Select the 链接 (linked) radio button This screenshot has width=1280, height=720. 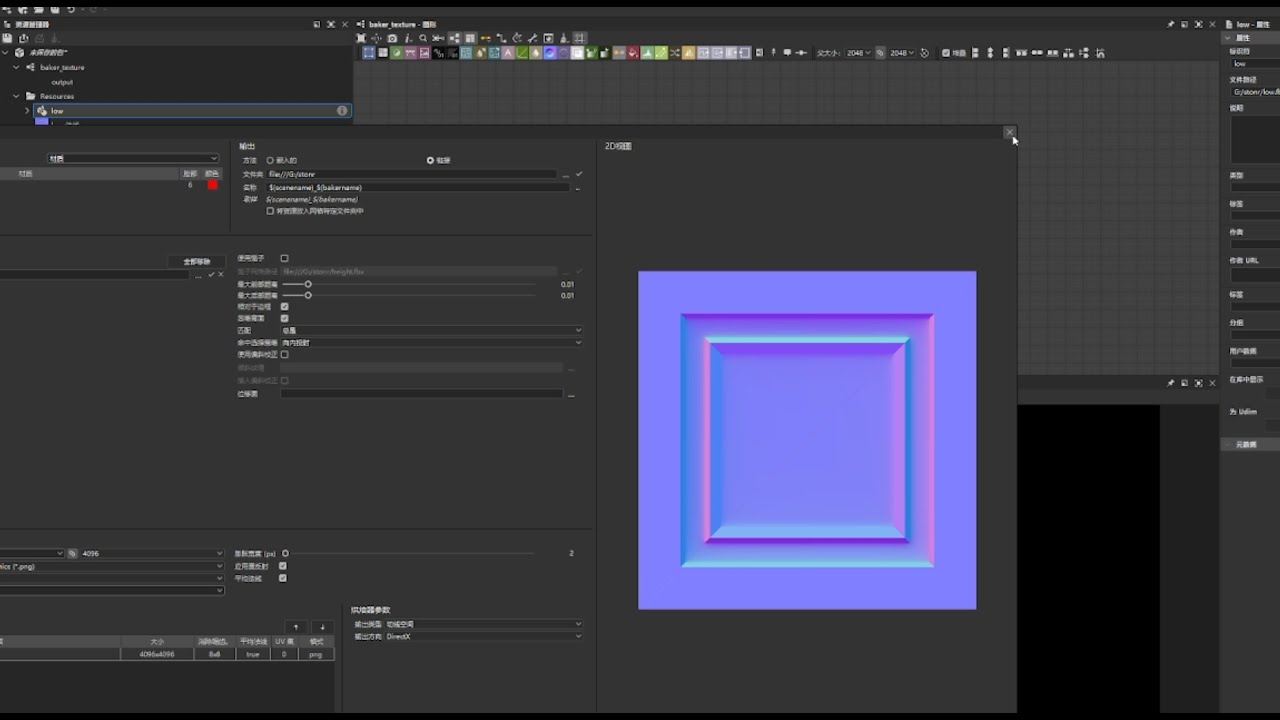click(x=430, y=160)
